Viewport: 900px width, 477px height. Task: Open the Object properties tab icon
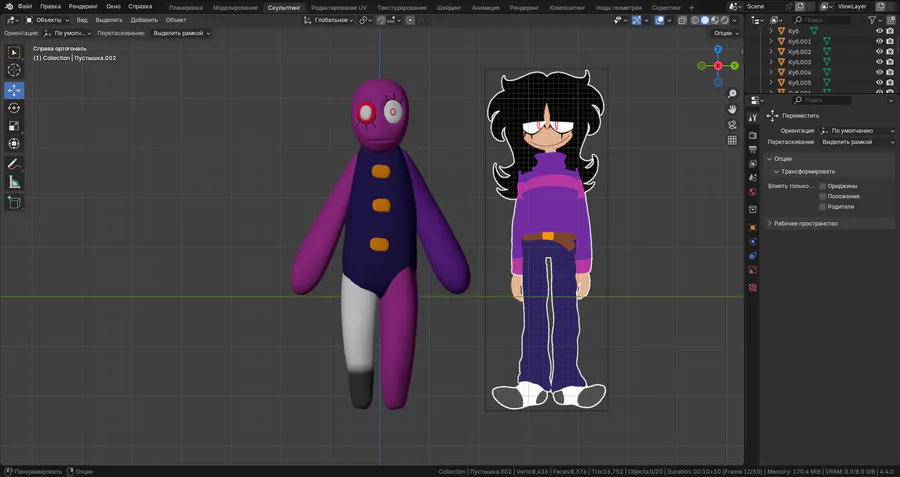(x=753, y=227)
